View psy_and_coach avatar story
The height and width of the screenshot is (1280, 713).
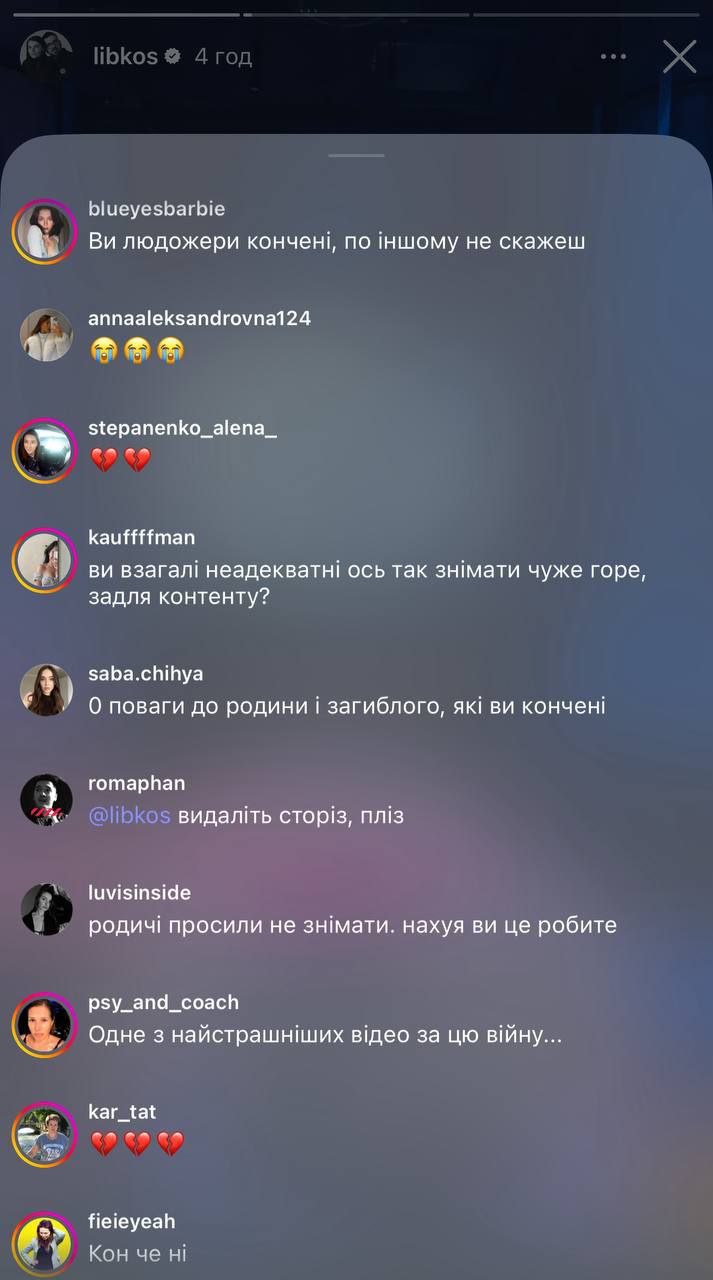point(46,1025)
